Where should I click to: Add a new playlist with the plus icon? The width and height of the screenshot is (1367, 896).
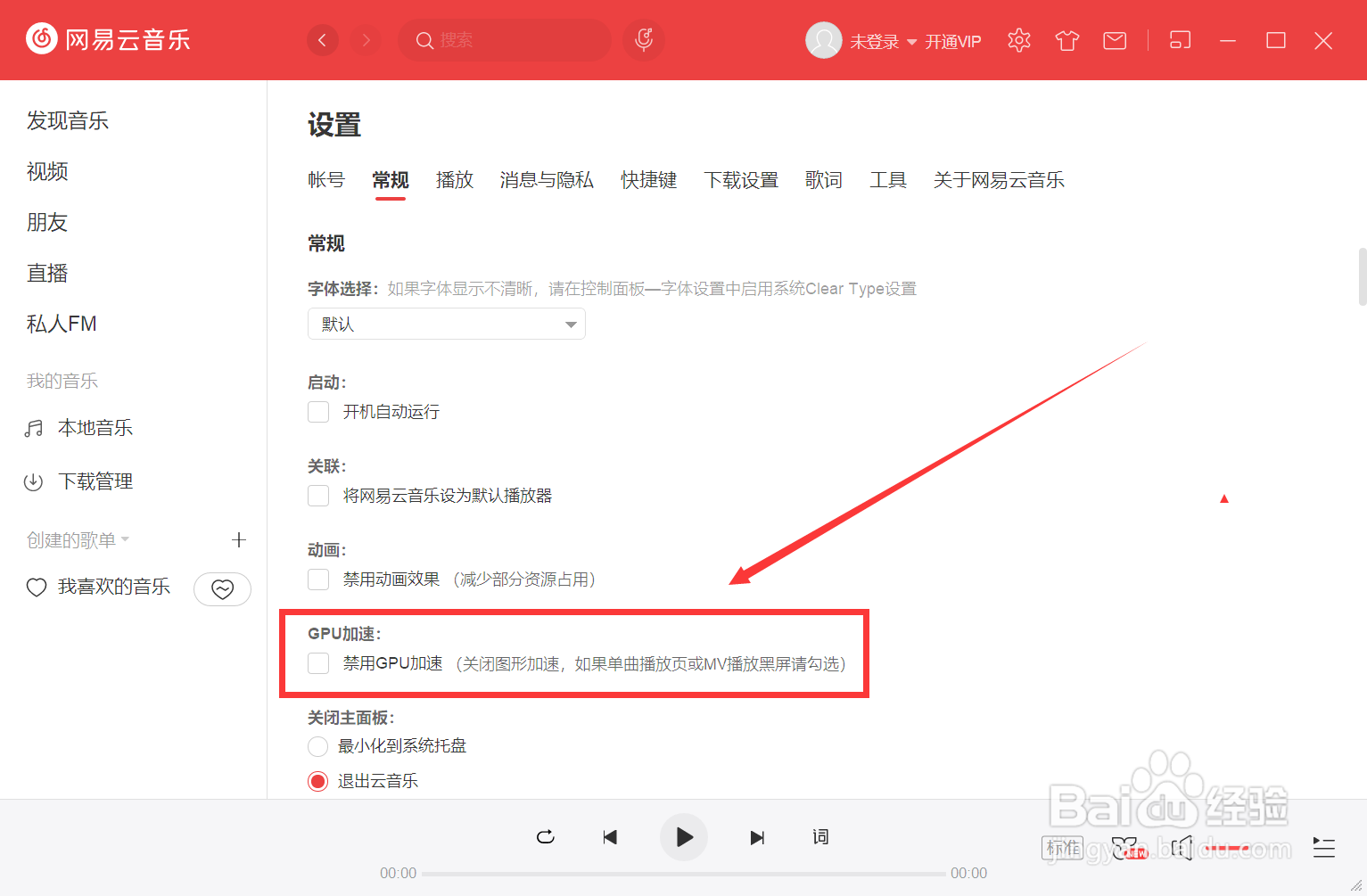(238, 539)
